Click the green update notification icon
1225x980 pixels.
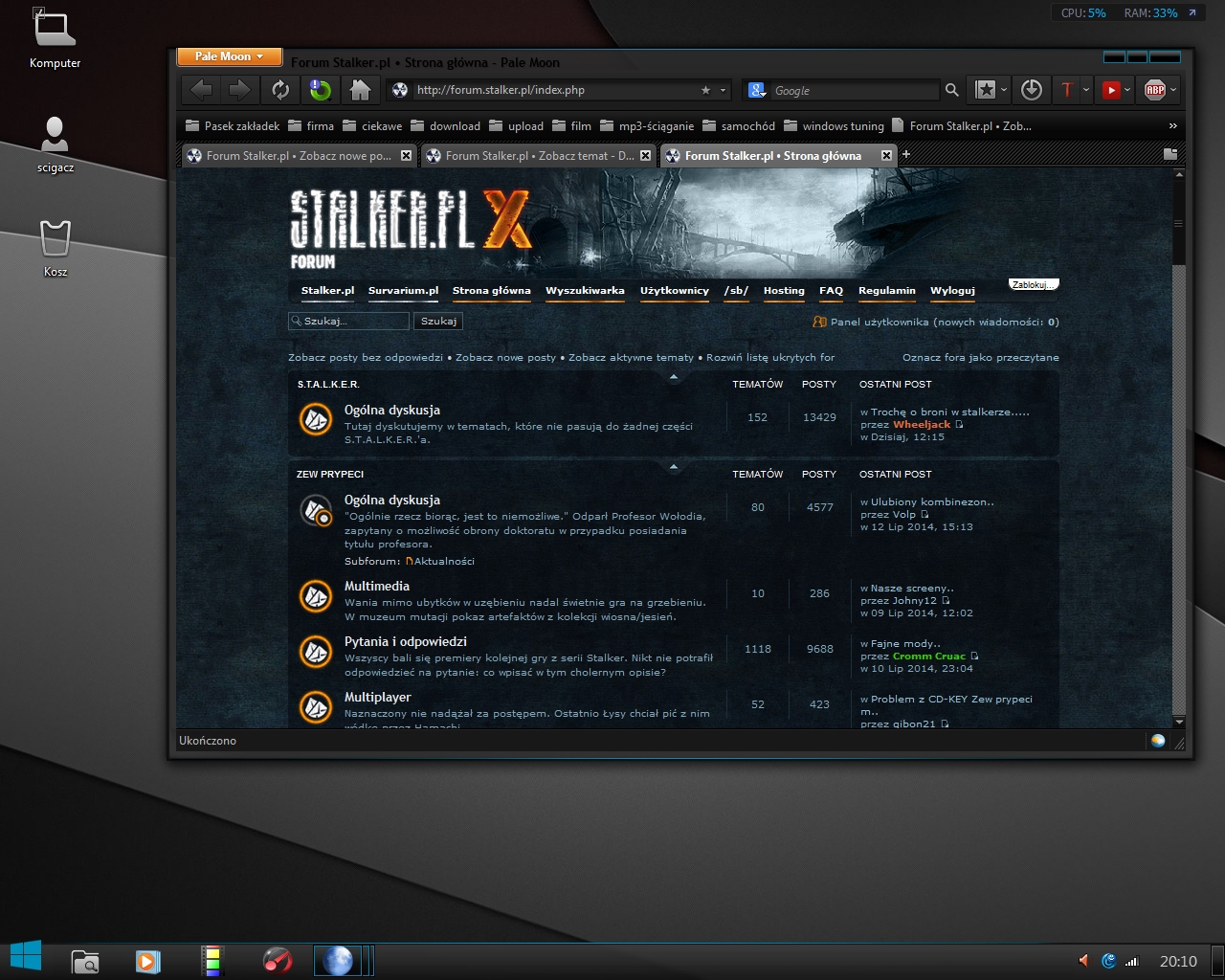(320, 90)
